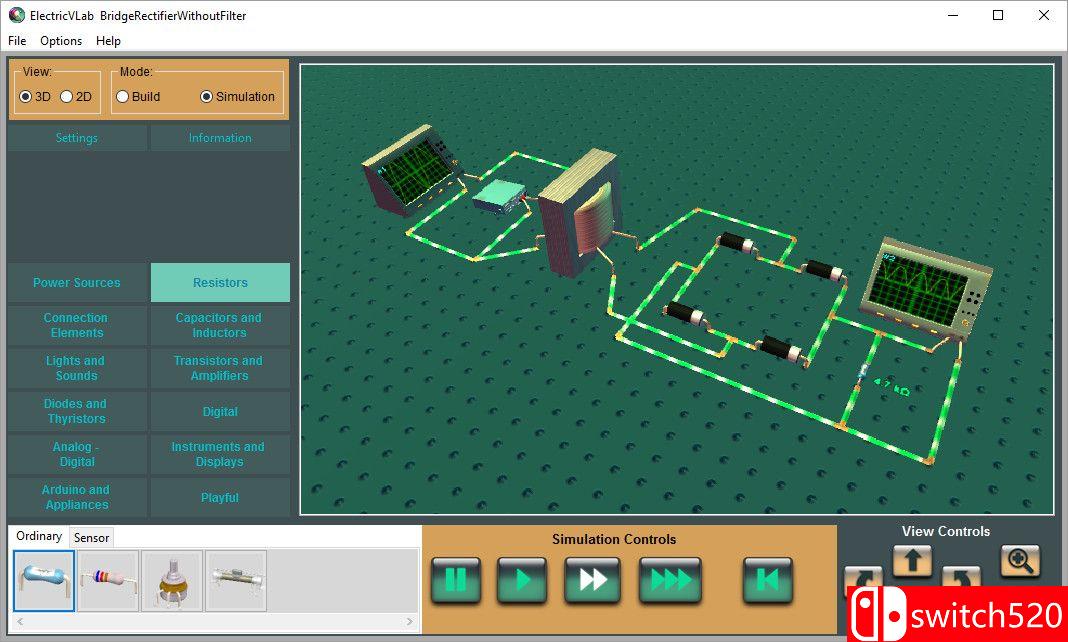The image size is (1068, 642).
Task: Select the 3D view option
Action: click(26, 97)
